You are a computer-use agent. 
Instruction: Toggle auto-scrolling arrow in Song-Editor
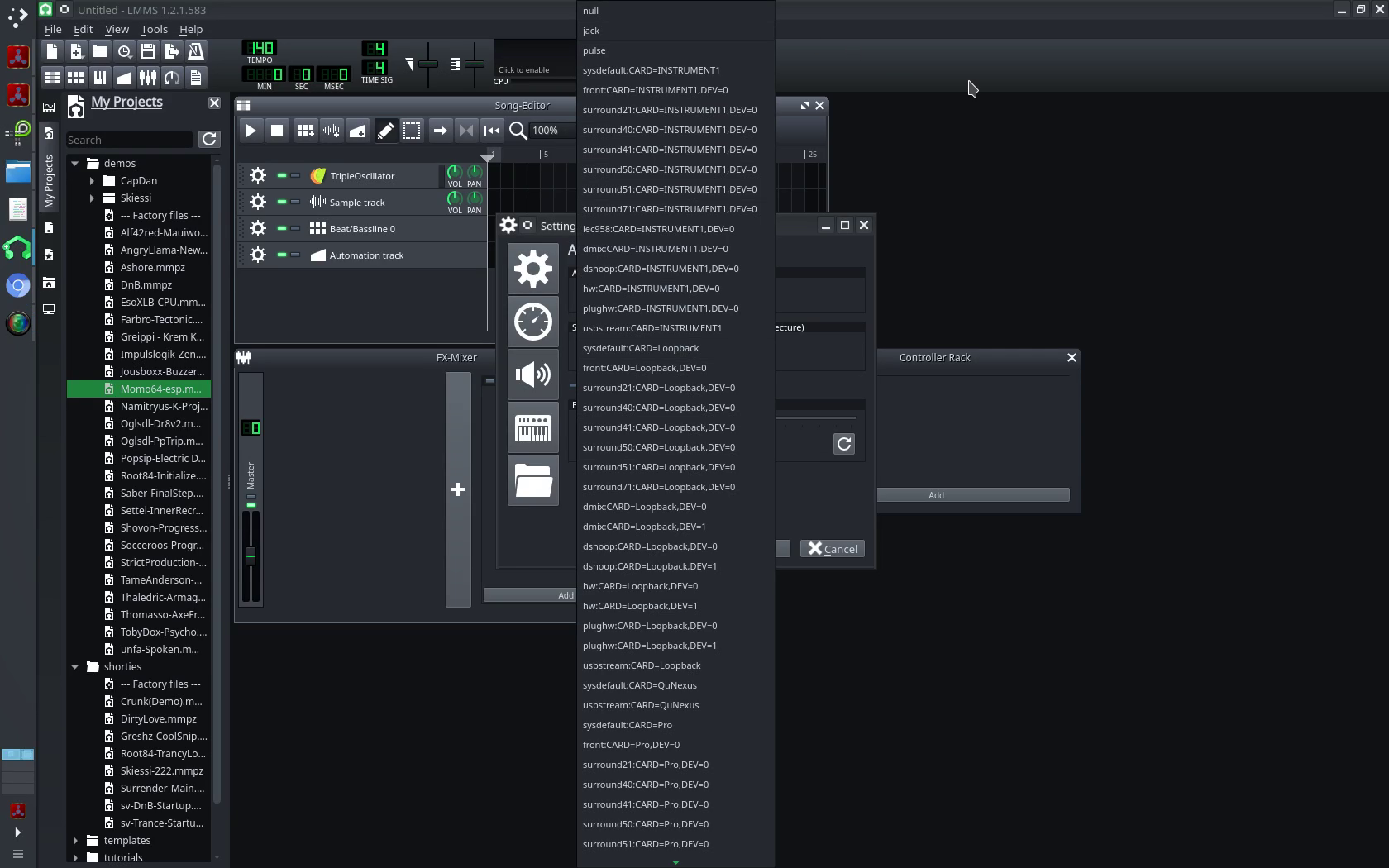click(x=440, y=131)
